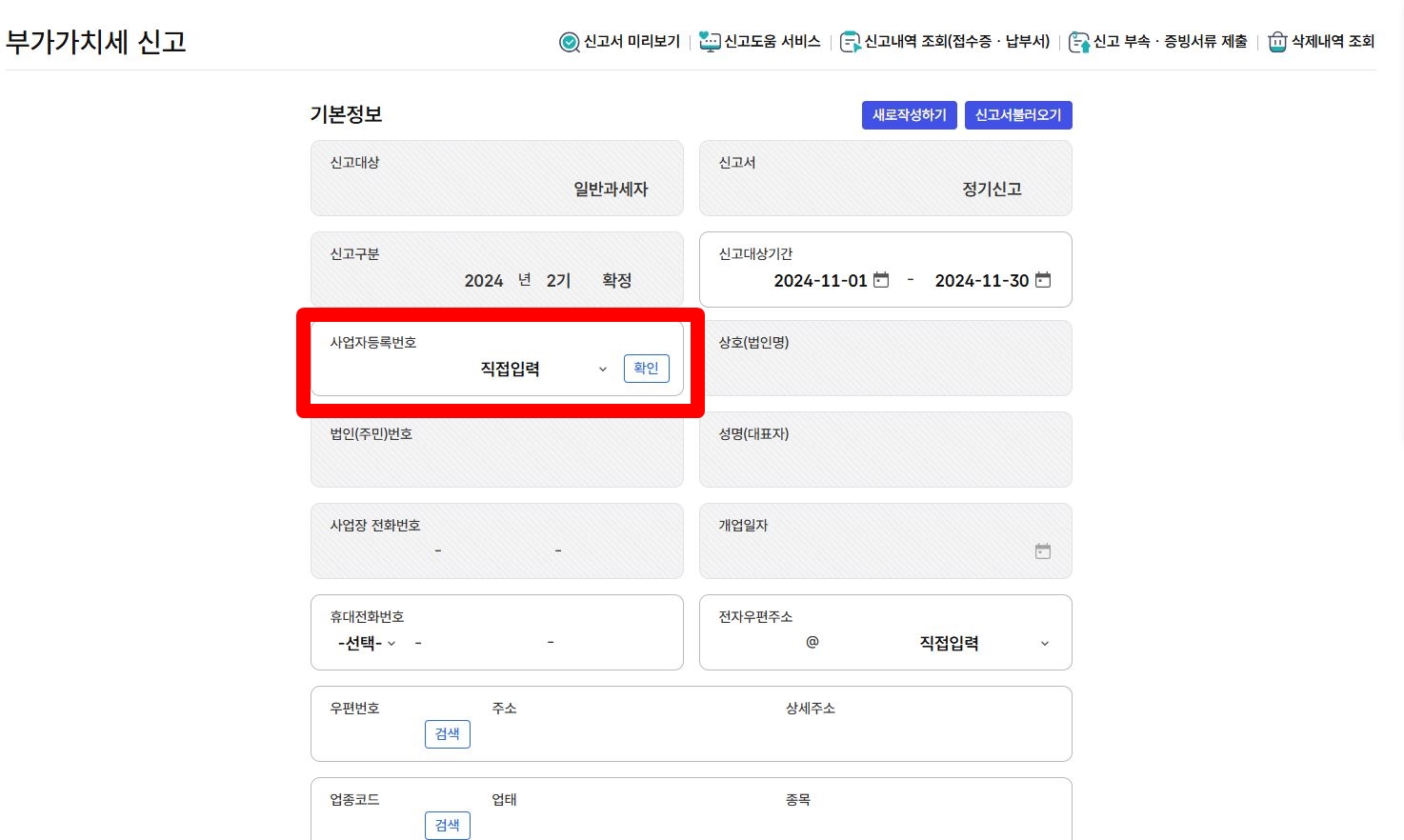Open the 개업일자 calendar picker

pyautogui.click(x=1043, y=550)
